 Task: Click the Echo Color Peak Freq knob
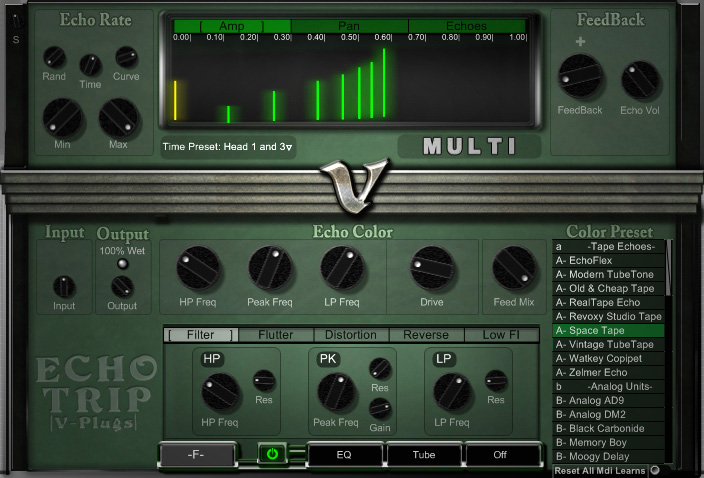click(x=270, y=268)
